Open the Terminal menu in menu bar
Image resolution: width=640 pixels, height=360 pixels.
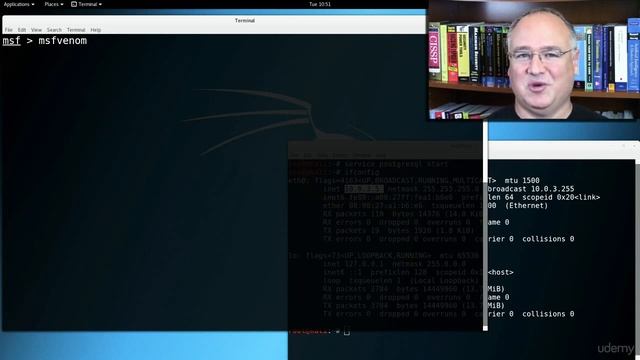tap(76, 30)
